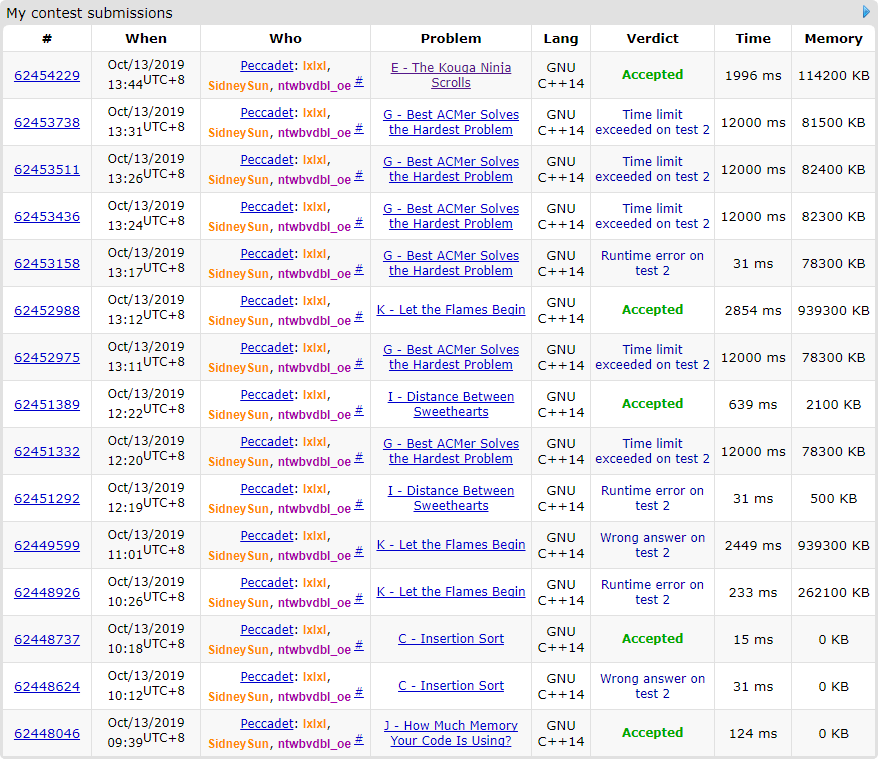Open submission 62448046 link
Viewport: 879px width, 760px height.
point(47,733)
